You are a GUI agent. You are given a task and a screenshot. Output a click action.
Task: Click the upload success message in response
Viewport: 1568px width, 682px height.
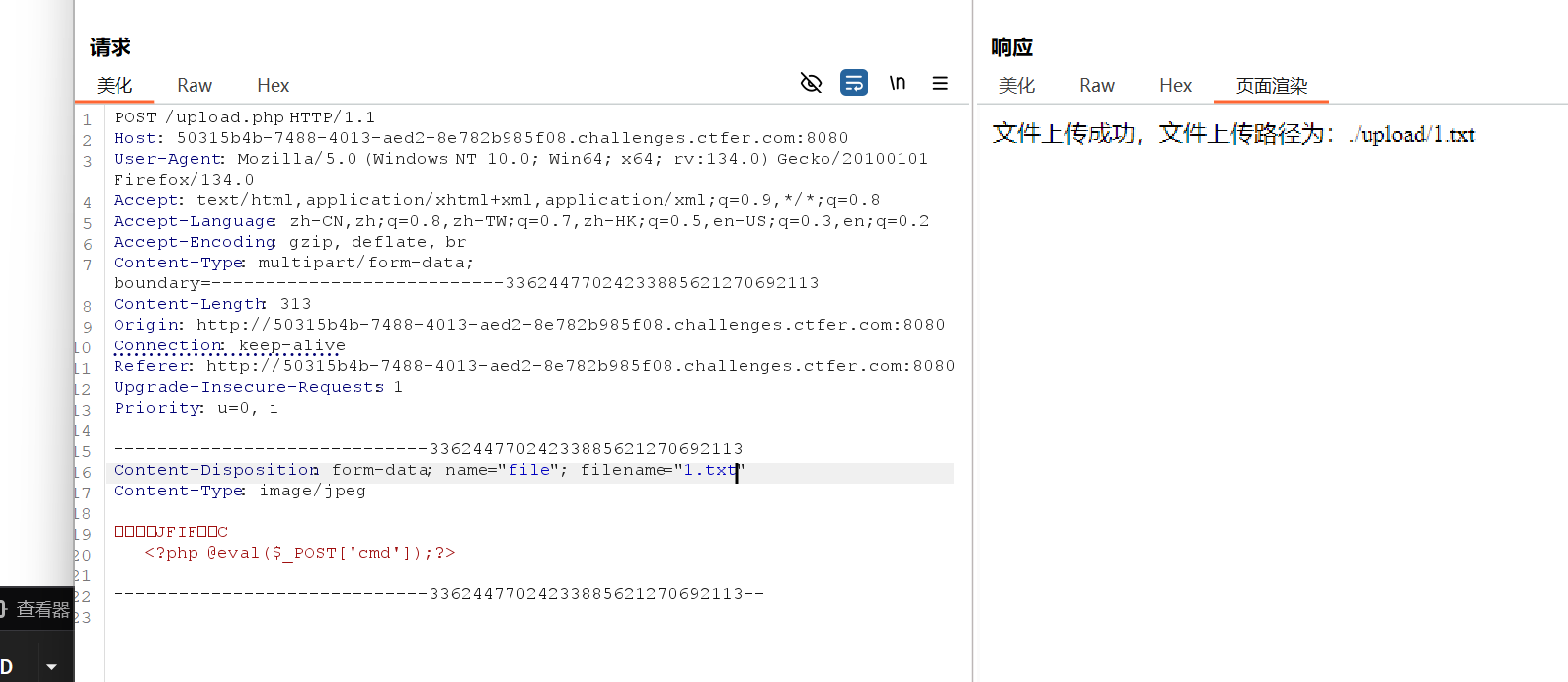click(1233, 134)
